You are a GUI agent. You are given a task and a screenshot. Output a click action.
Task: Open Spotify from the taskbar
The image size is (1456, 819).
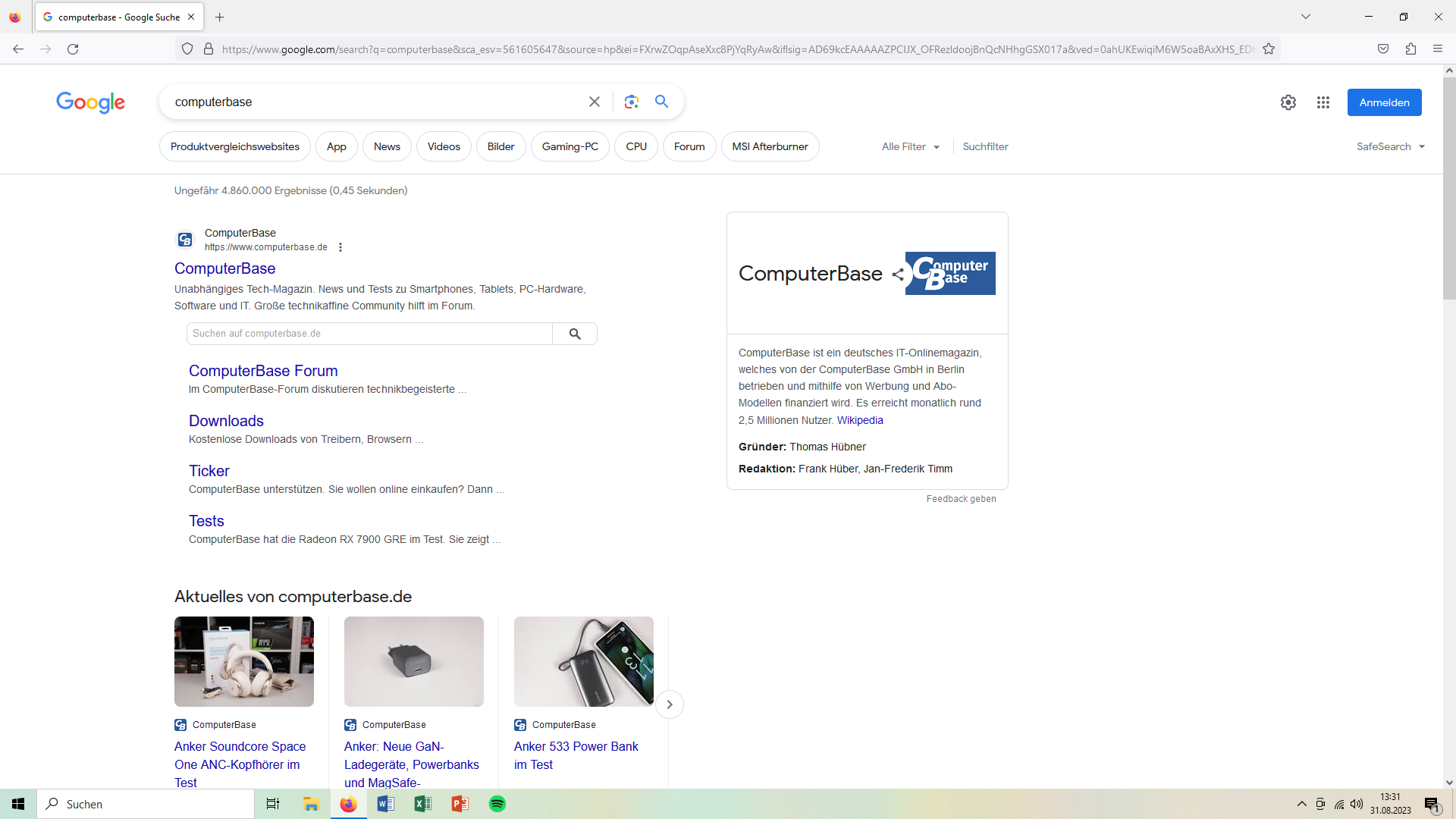(497, 804)
